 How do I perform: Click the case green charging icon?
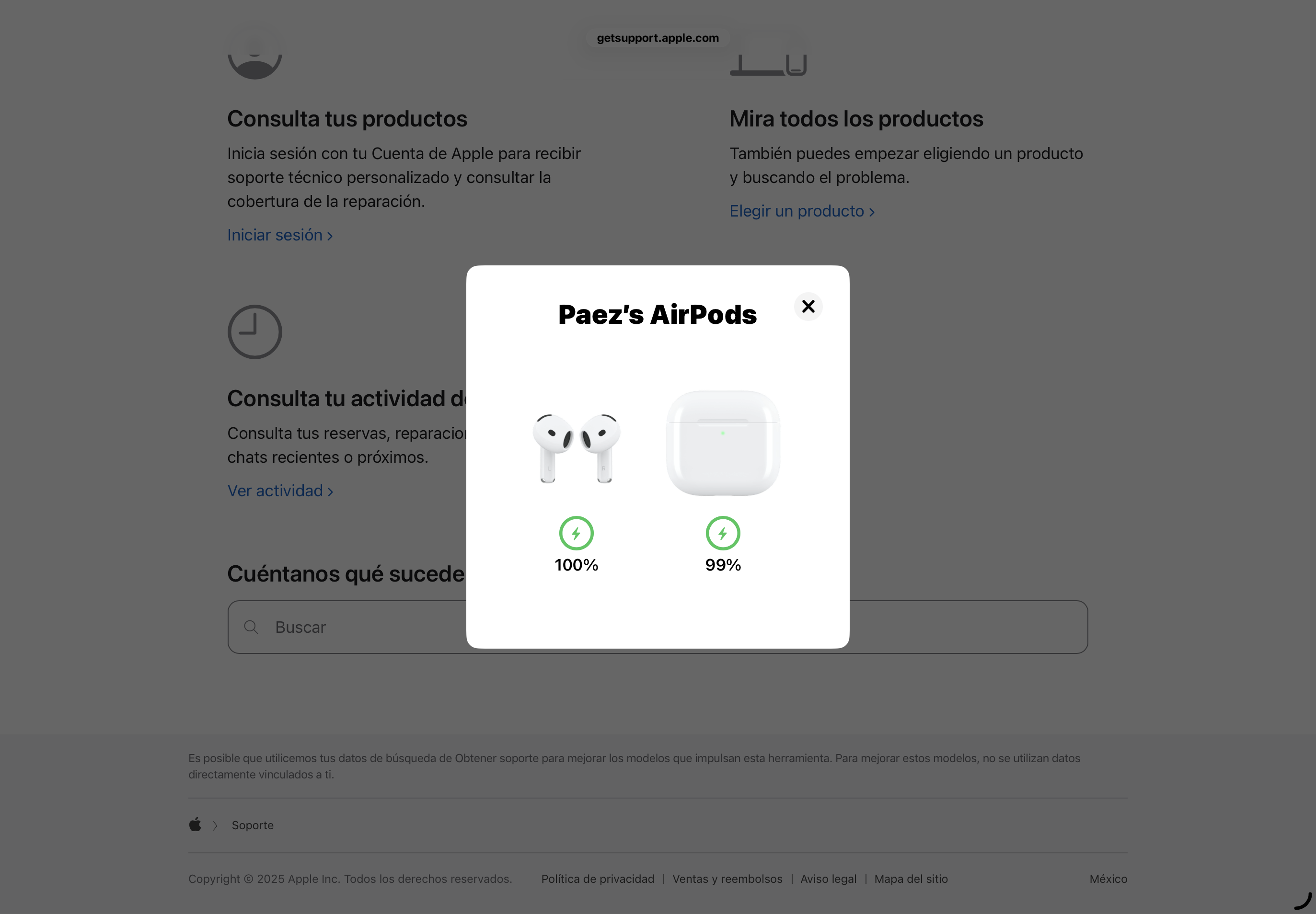point(723,533)
